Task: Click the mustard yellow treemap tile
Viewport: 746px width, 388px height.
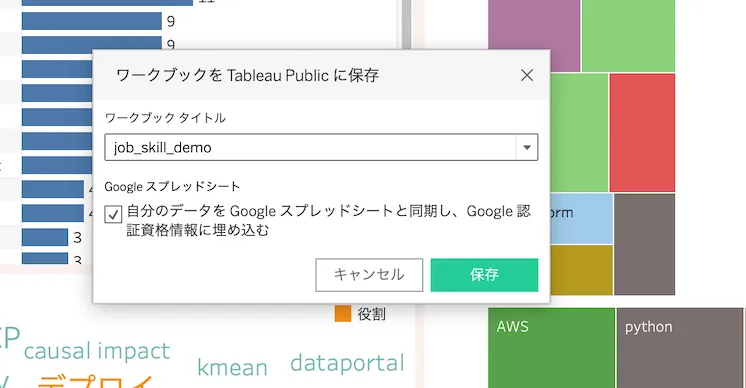Action: tap(581, 270)
